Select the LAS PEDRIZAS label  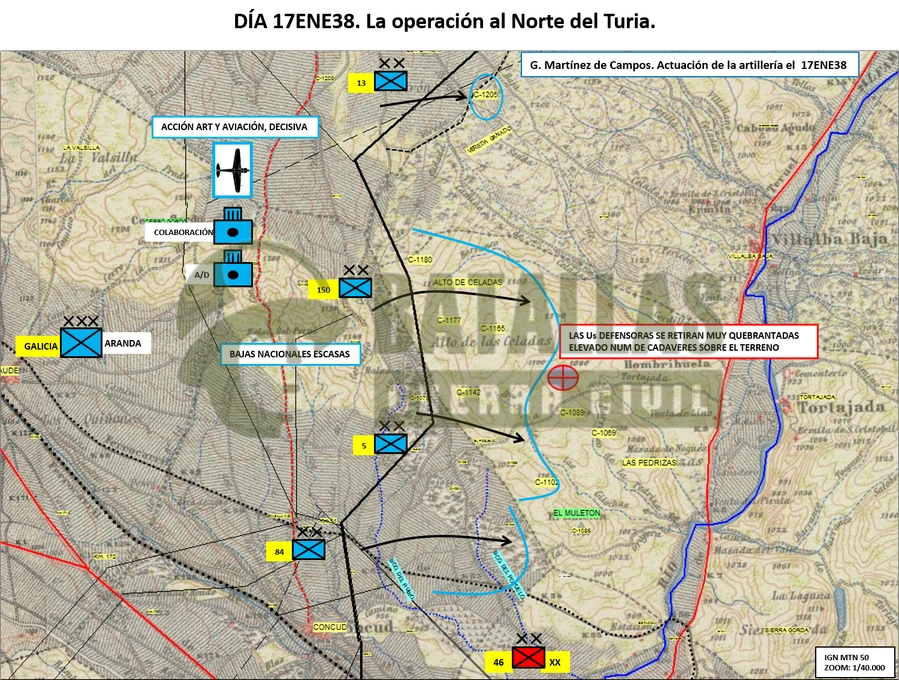[649, 462]
